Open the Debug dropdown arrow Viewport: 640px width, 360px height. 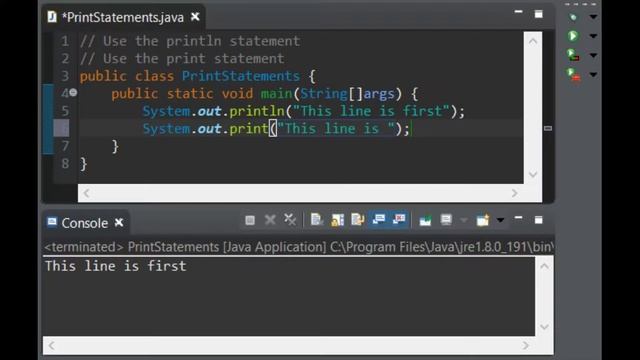[593, 17]
